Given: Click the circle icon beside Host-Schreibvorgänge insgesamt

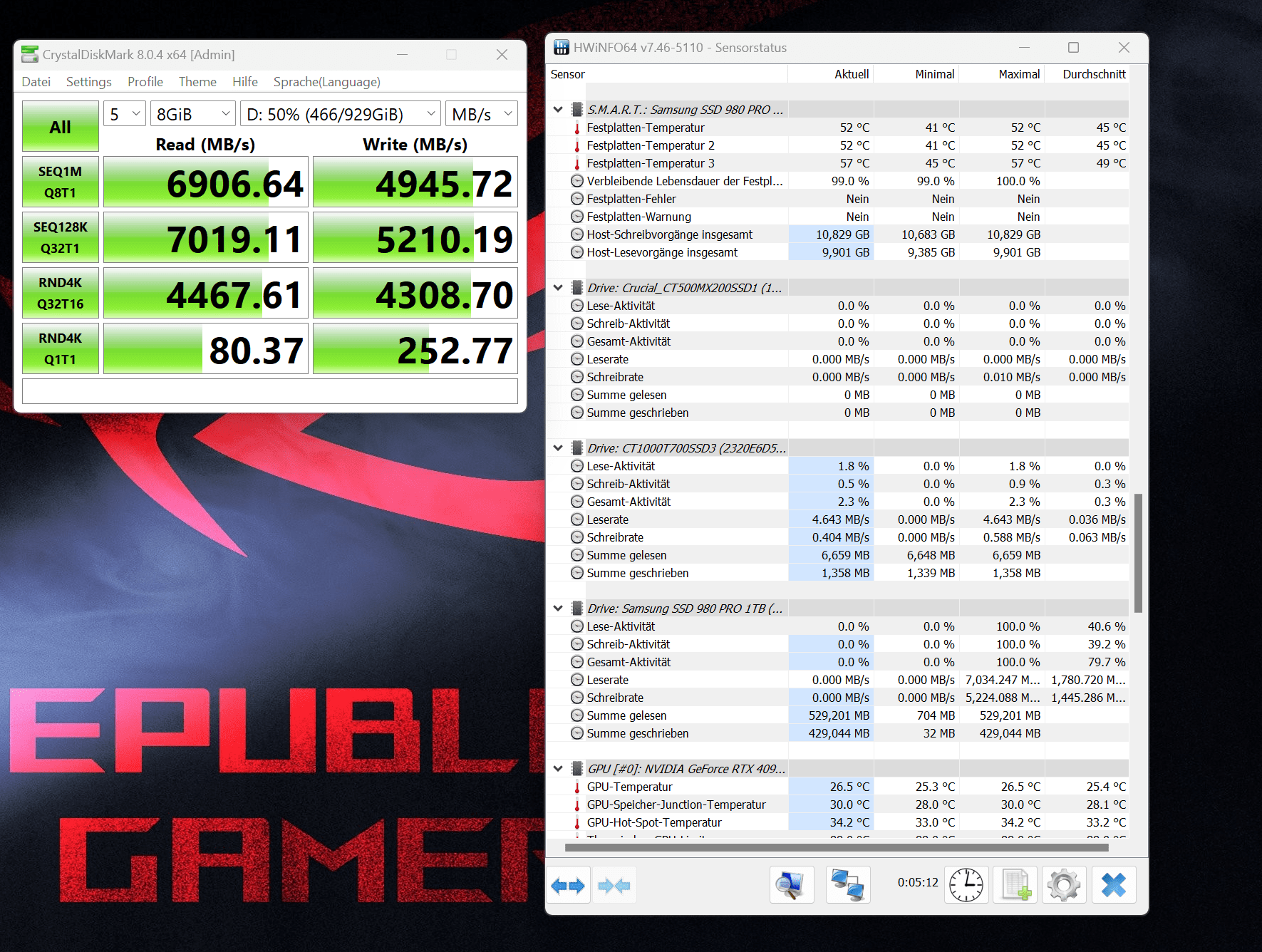Looking at the screenshot, I should (577, 234).
